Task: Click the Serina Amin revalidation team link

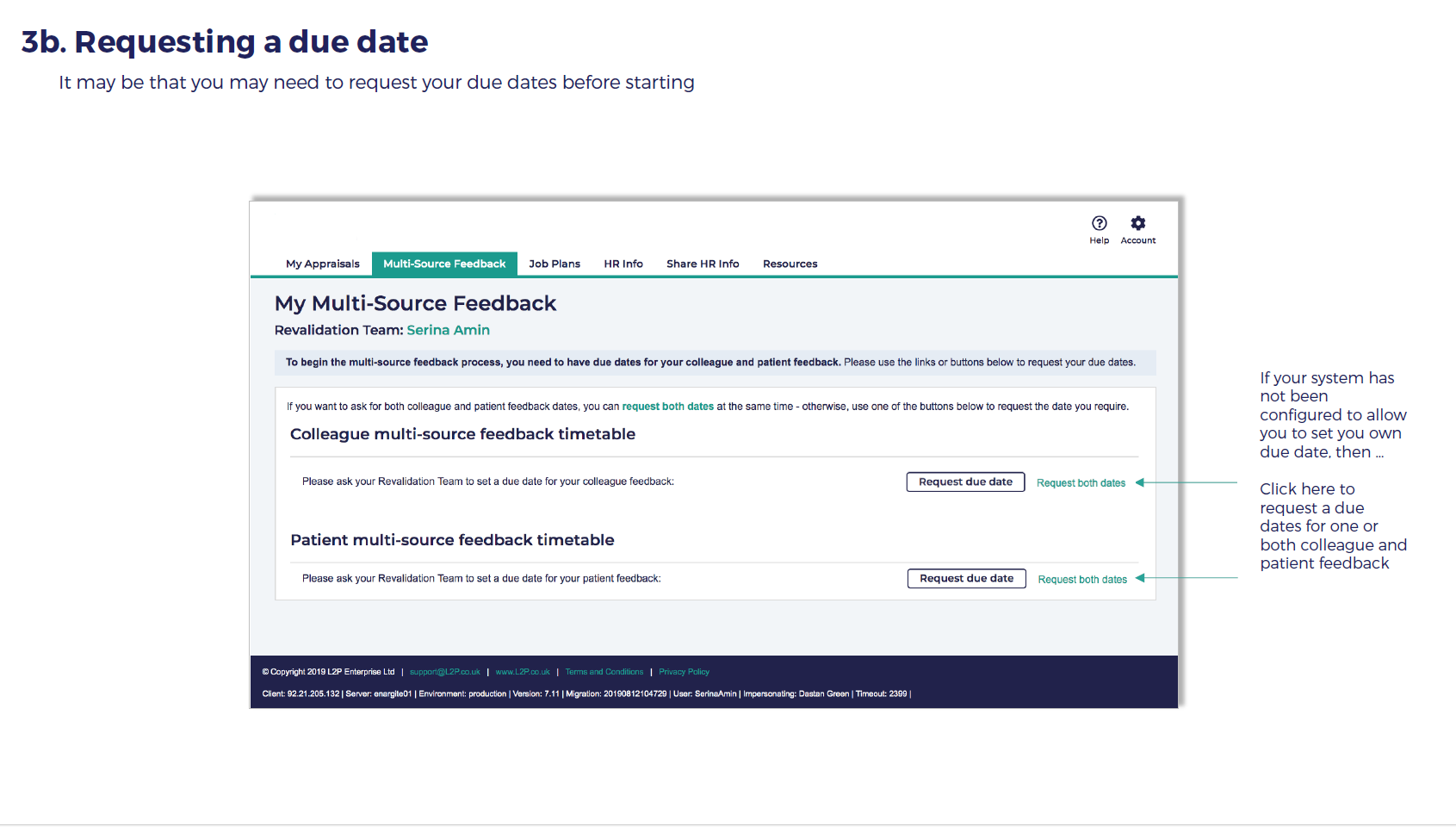Action: pos(448,330)
